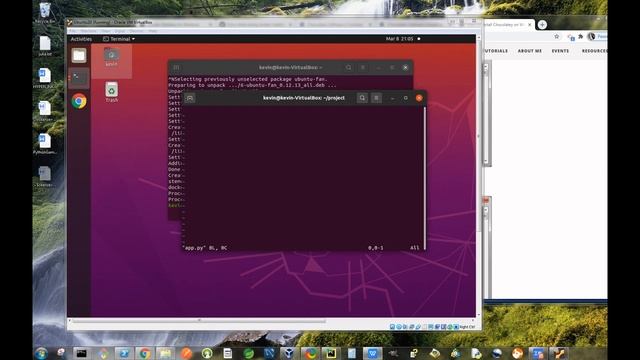Close the Install Chocolatey browser tab
The width and height of the screenshot is (640, 360).
tap(530, 25)
